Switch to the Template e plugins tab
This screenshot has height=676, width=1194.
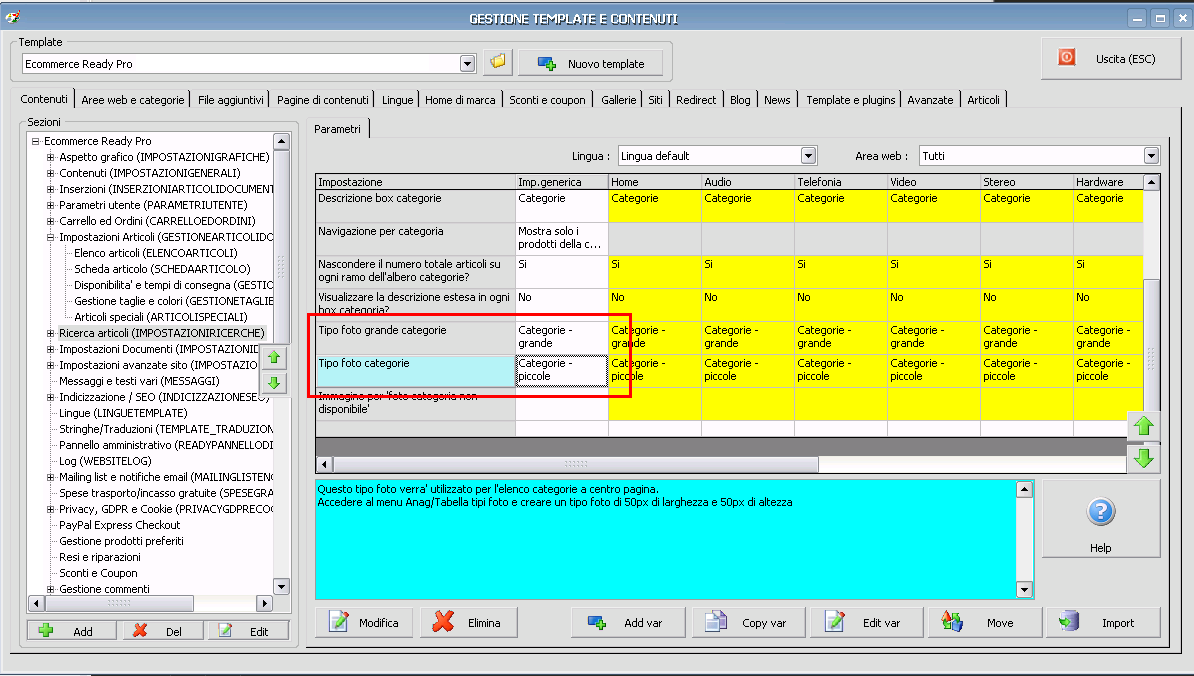tap(850, 100)
